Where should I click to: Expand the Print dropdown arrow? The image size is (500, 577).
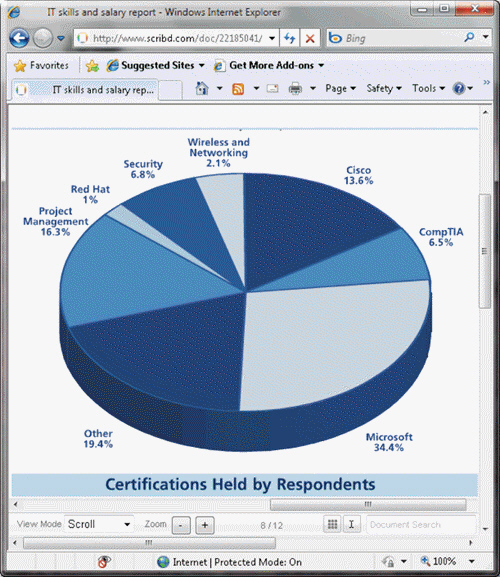313,88
